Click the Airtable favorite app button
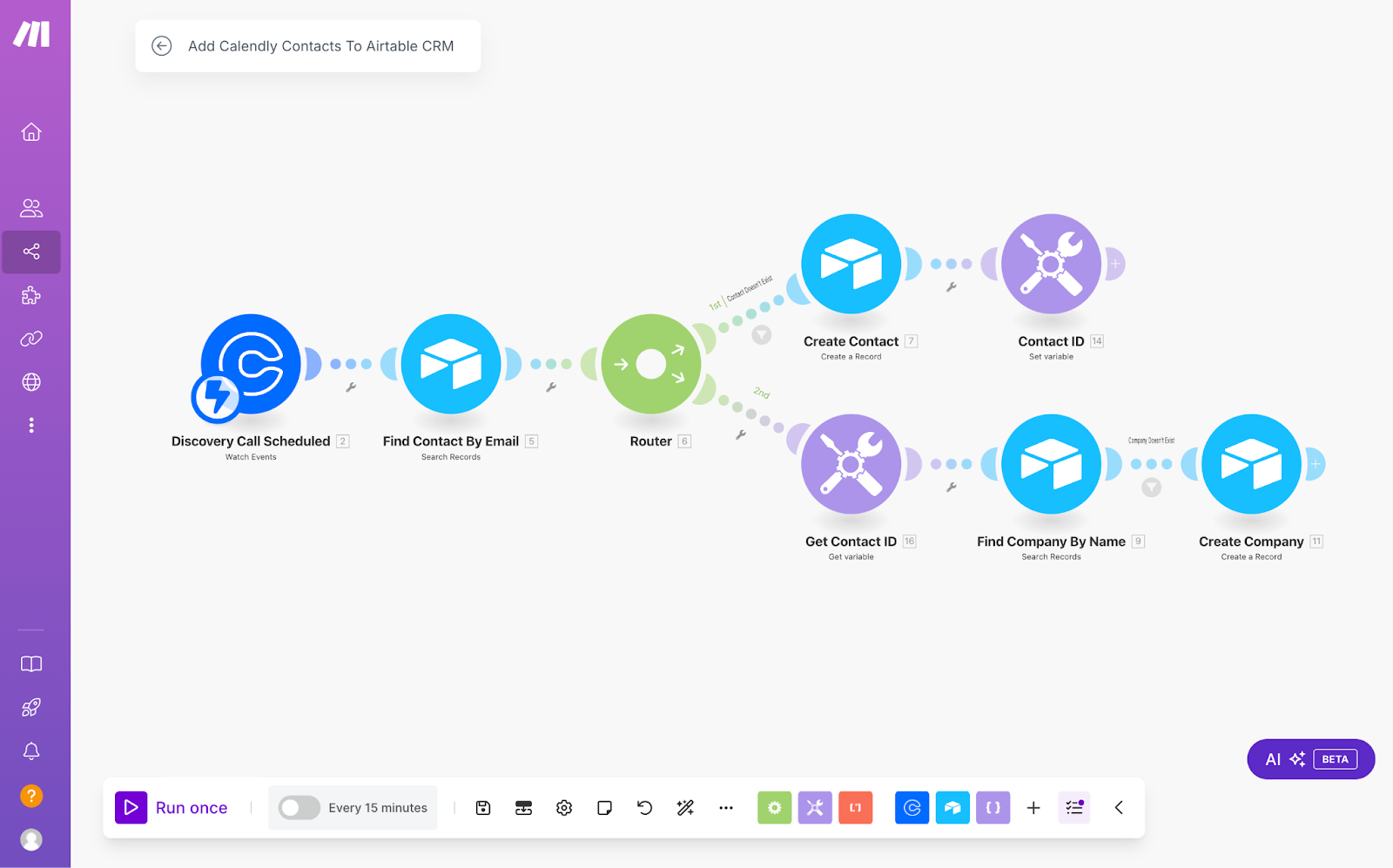The height and width of the screenshot is (868, 1393). click(x=952, y=808)
